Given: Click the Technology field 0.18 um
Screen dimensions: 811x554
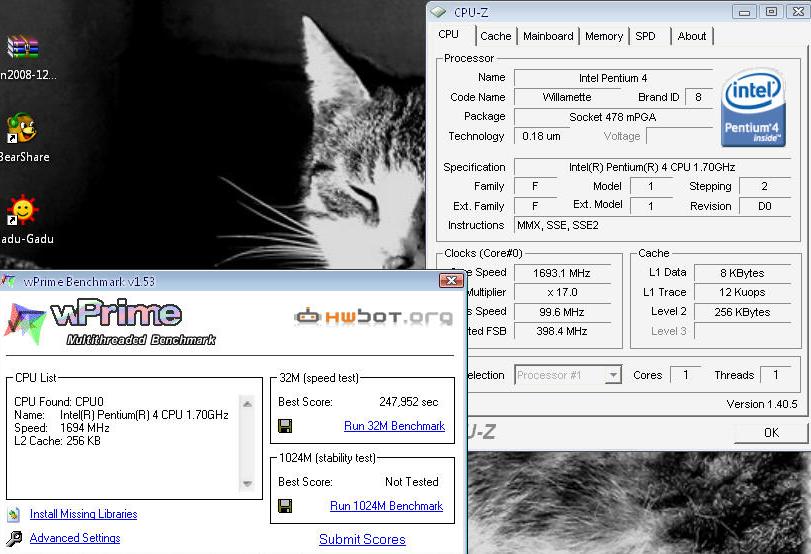Looking at the screenshot, I should tap(541, 136).
